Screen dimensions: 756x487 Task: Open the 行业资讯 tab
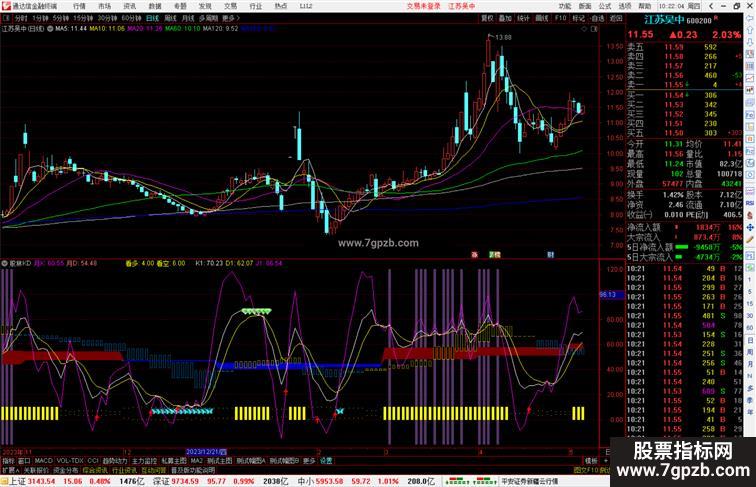124,470
